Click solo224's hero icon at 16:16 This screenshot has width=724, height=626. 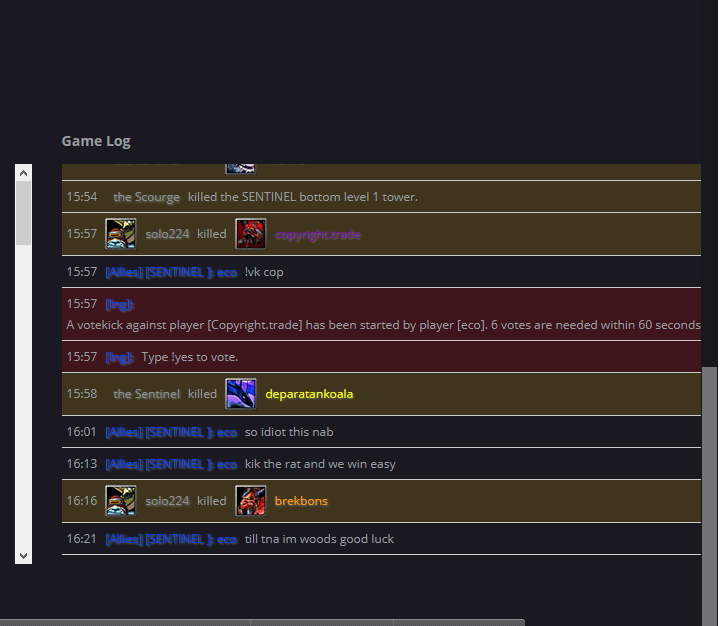coord(121,501)
